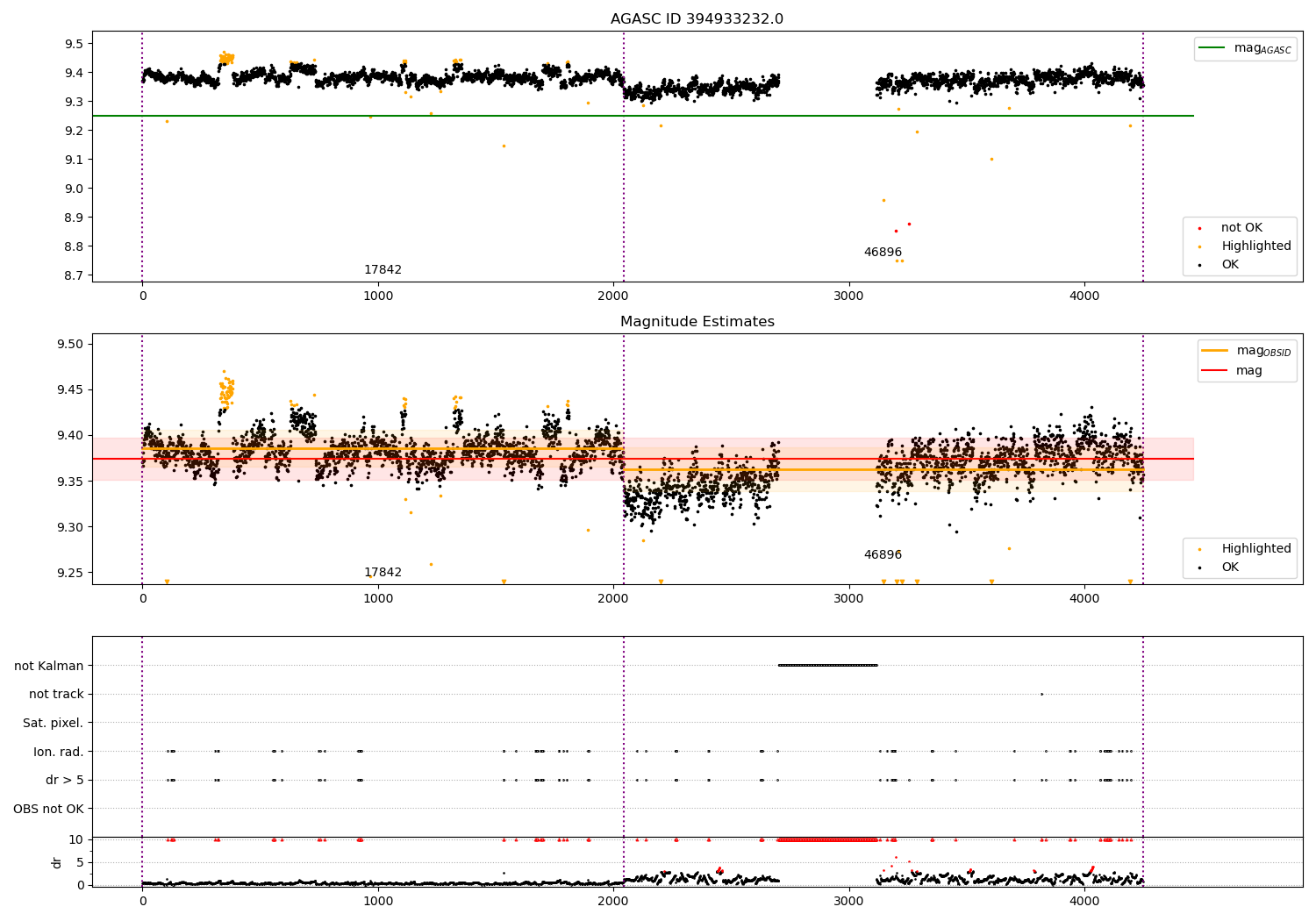This screenshot has height=921, width=1316.
Task: Click the '9.5' y-axis tick of top plot
Action: [74, 44]
